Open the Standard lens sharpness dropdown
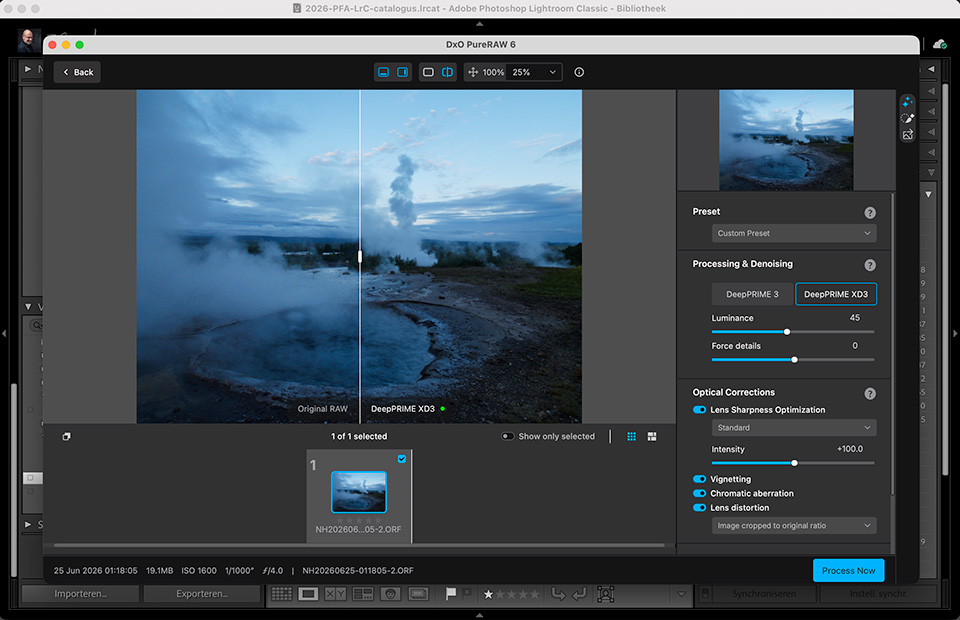This screenshot has width=960, height=620. (793, 428)
